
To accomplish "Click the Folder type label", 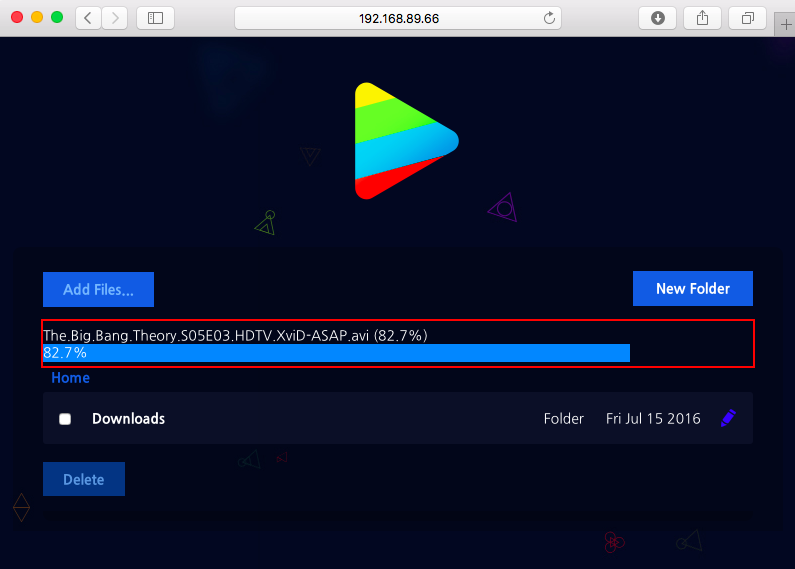I will pyautogui.click(x=564, y=419).
